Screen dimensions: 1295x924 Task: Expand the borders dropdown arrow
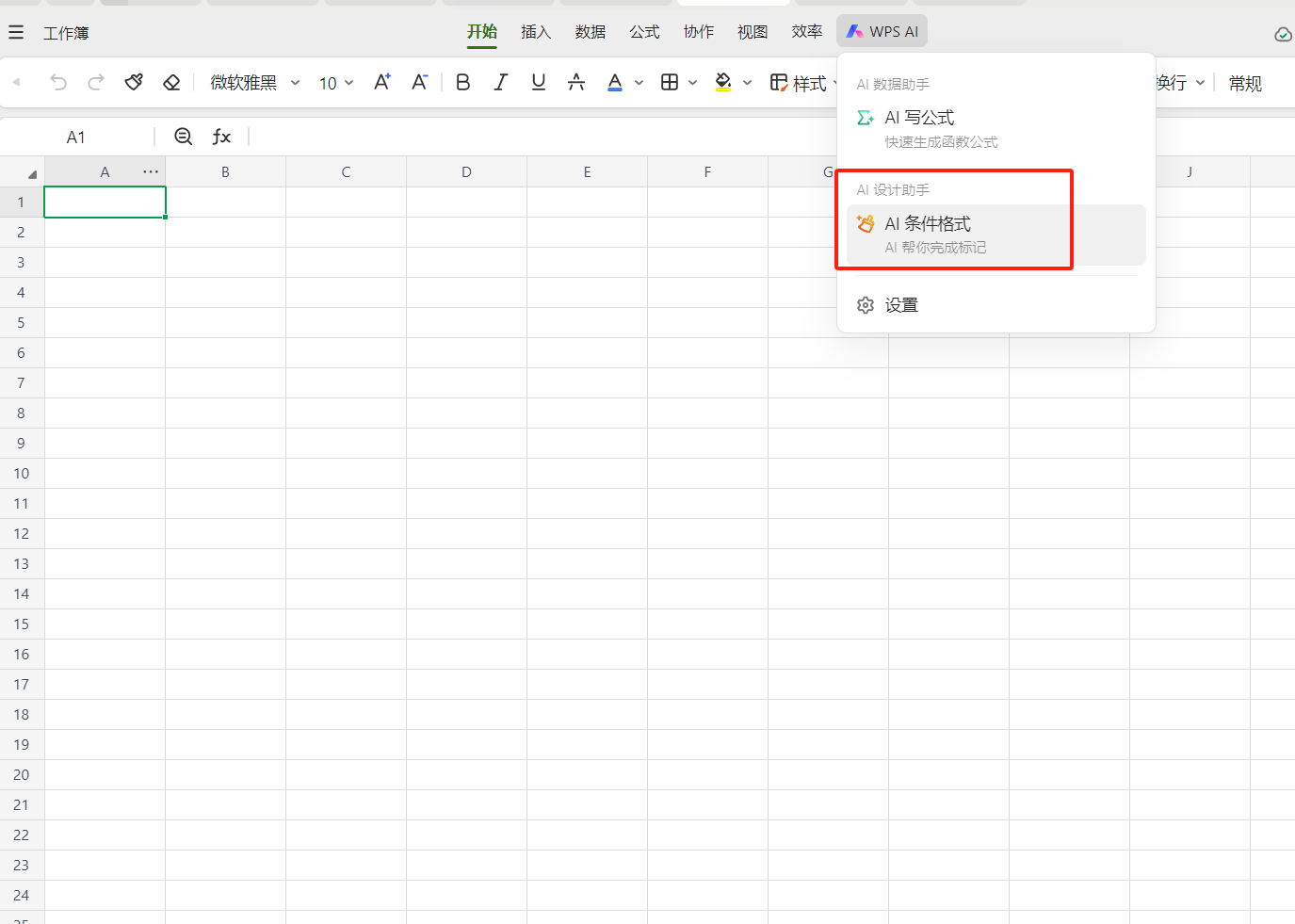click(692, 83)
